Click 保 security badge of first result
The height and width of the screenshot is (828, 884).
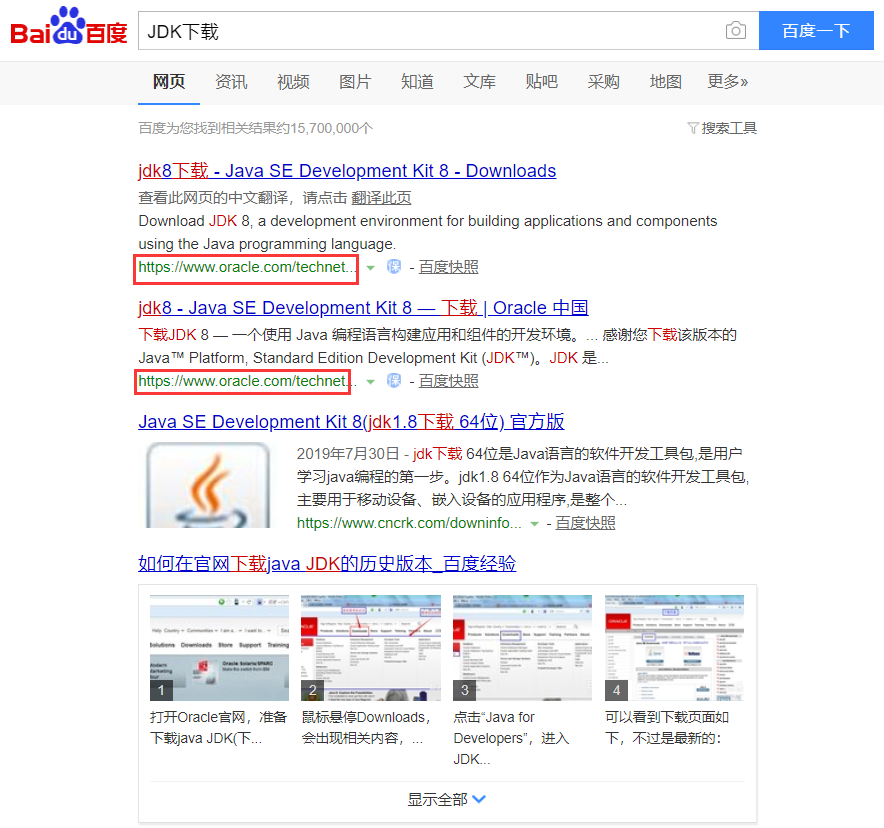pos(394,267)
